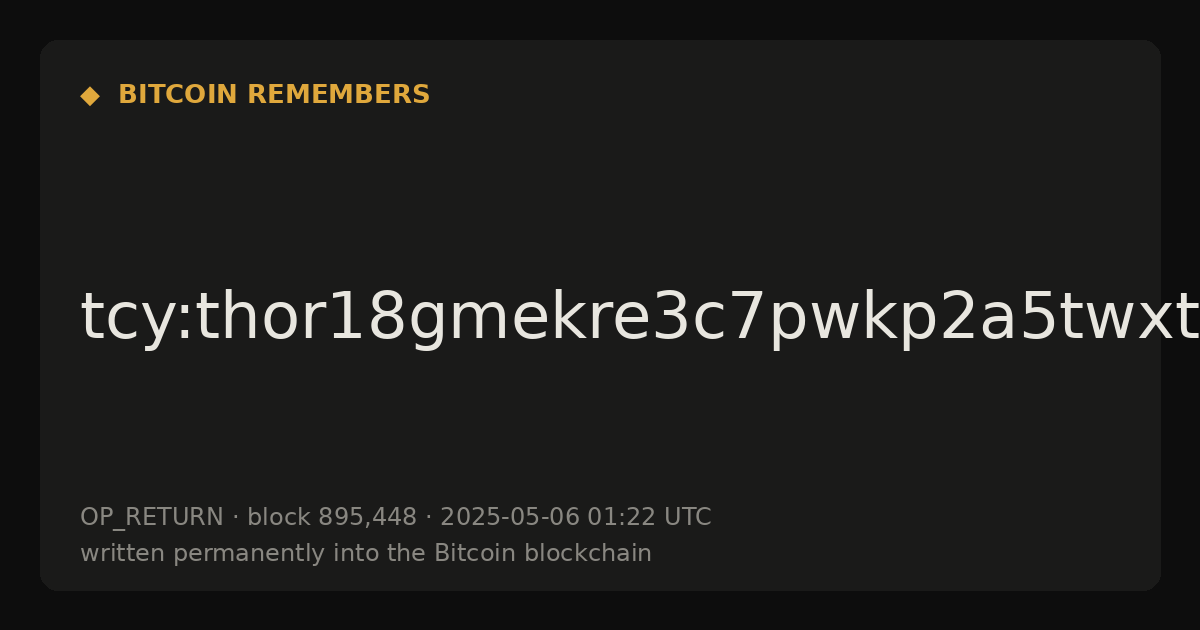Image resolution: width=1200 pixels, height=630 pixels.
Task: Select the thor18gmekre3c7pwkp2a5twxt address text
Action: (x=697, y=318)
